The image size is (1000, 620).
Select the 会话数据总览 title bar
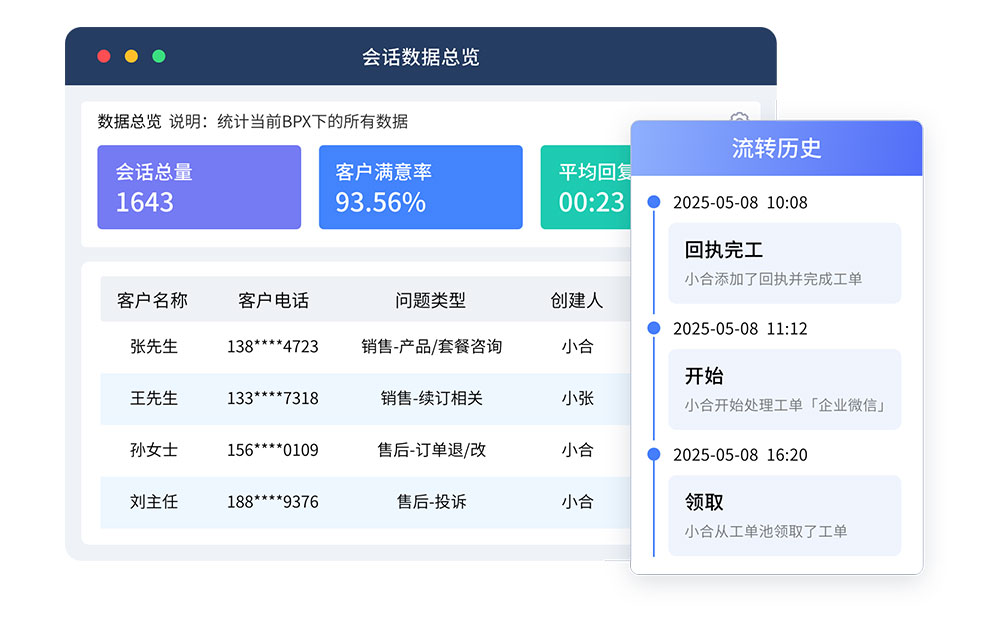click(x=420, y=57)
